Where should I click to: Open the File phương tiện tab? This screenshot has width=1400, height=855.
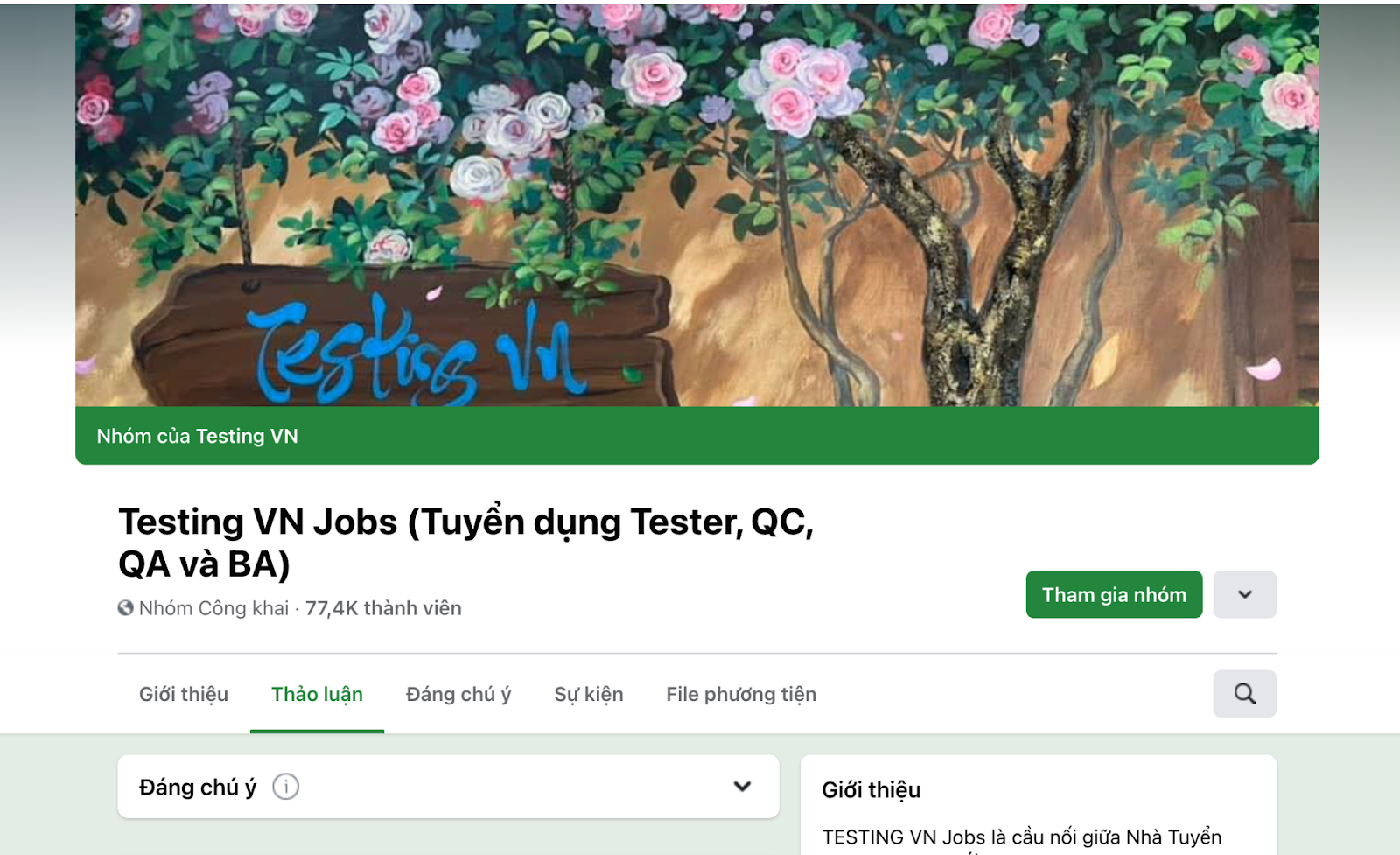tap(741, 694)
